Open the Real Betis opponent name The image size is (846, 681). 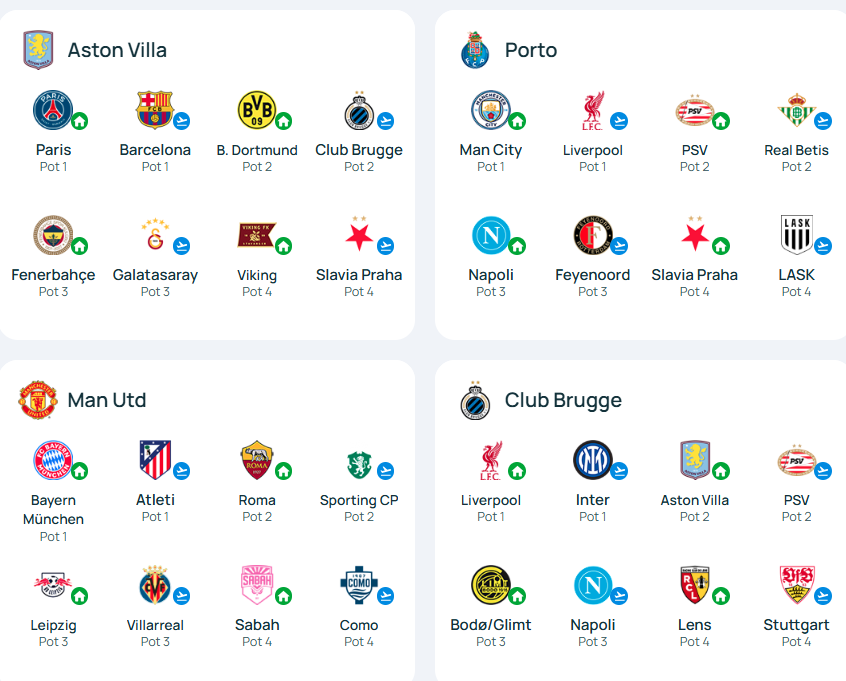(796, 150)
